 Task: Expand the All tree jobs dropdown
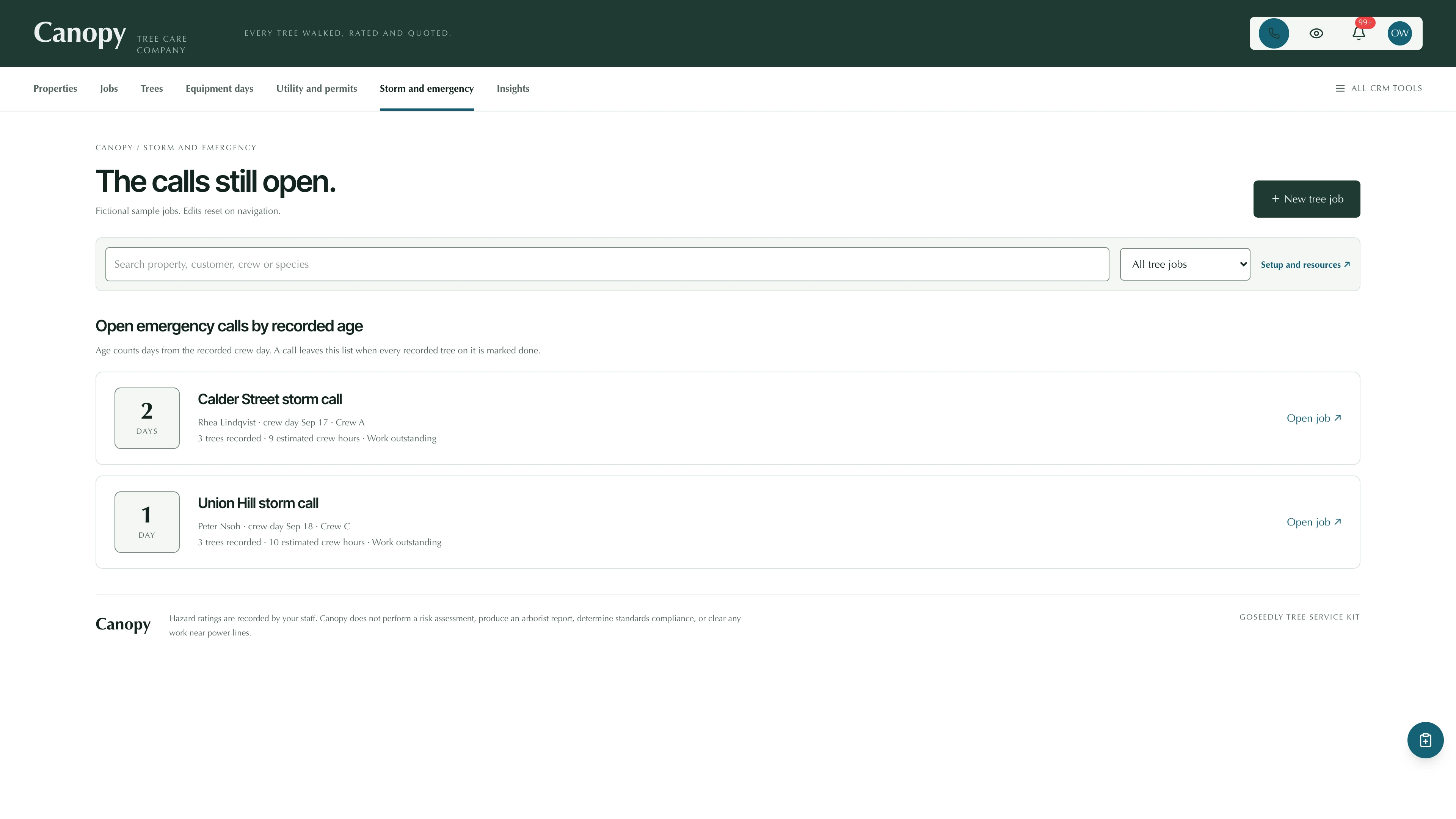pyautogui.click(x=1185, y=264)
